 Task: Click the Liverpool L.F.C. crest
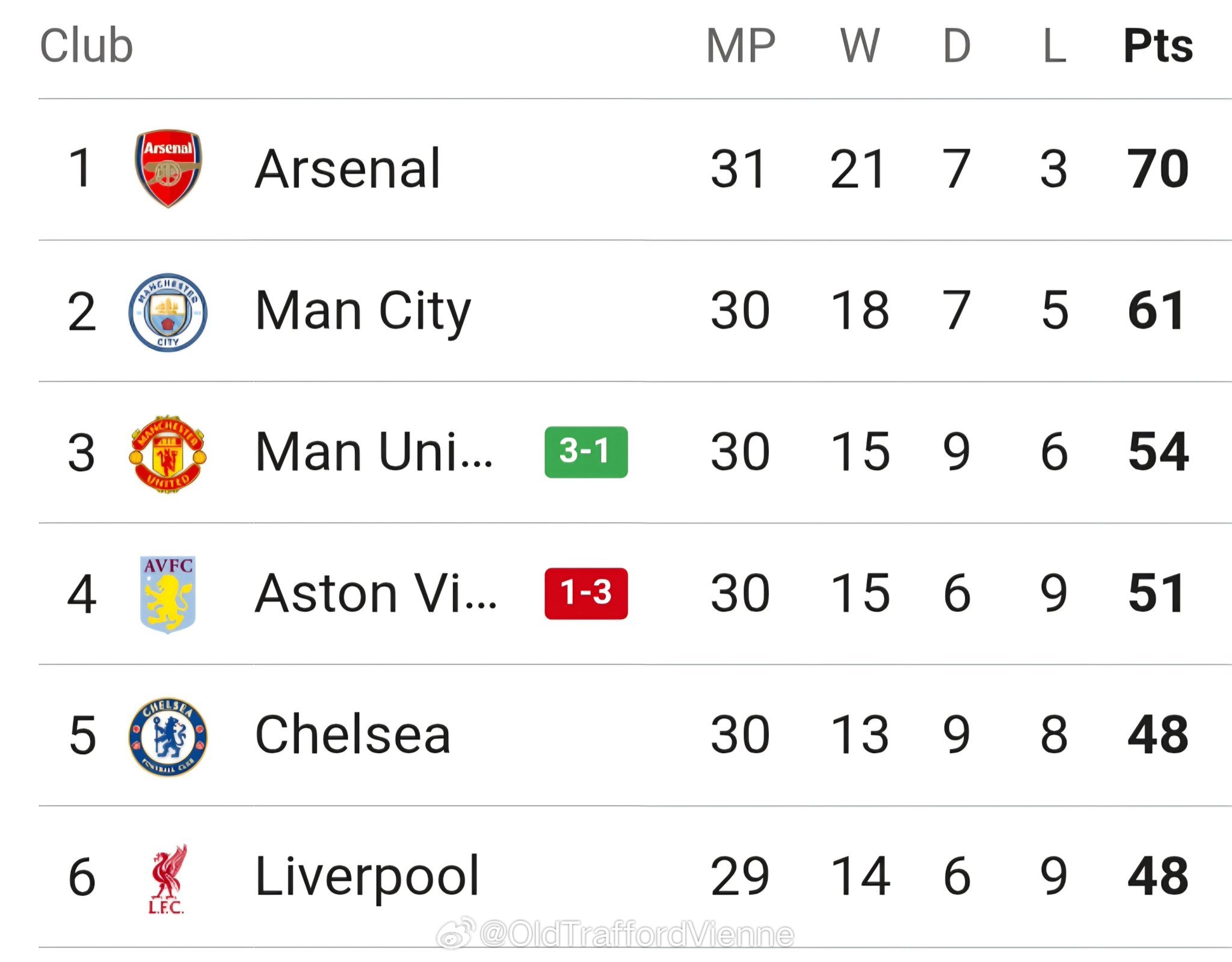coord(168,878)
